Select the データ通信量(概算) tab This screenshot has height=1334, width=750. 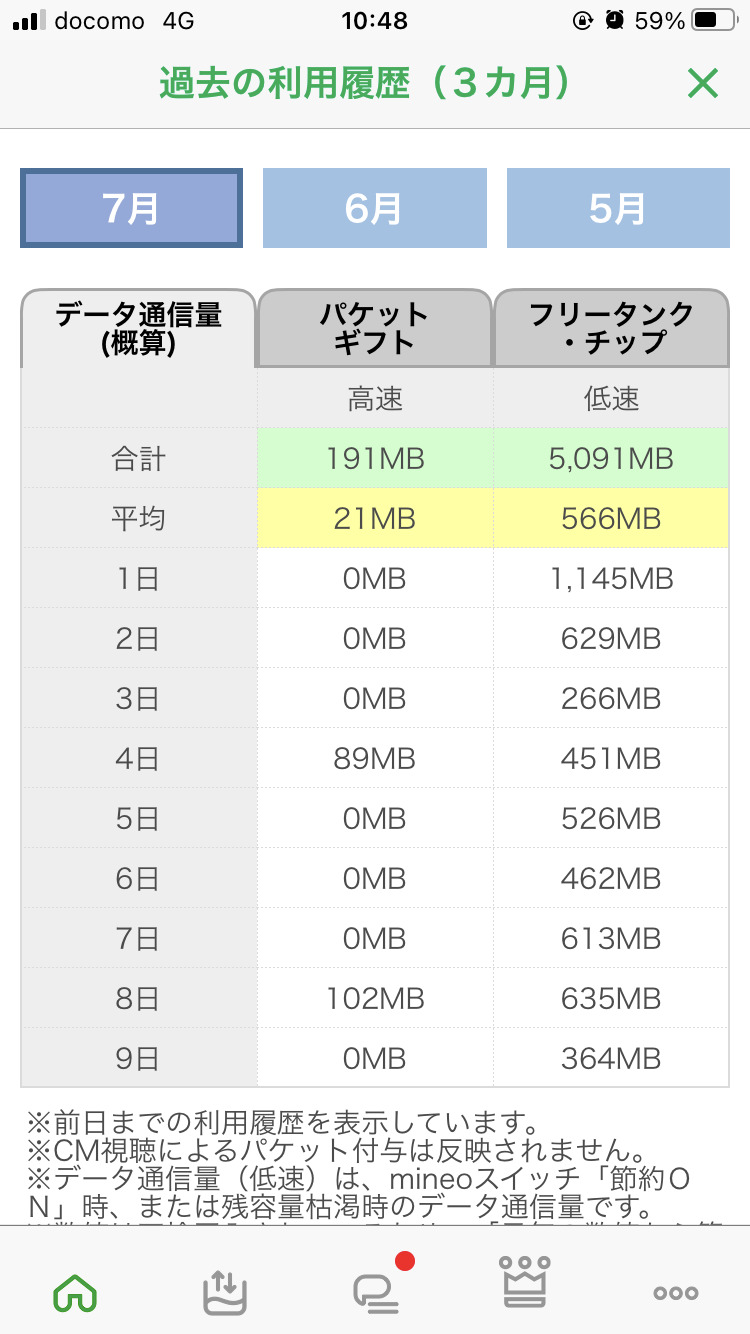tap(138, 328)
